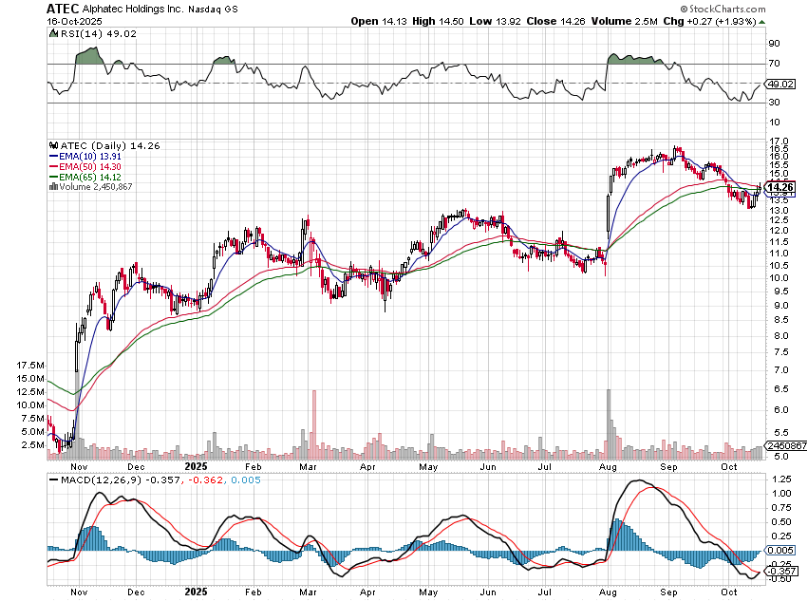
Task: Click the 12.0 price axis label
Action: (x=779, y=231)
